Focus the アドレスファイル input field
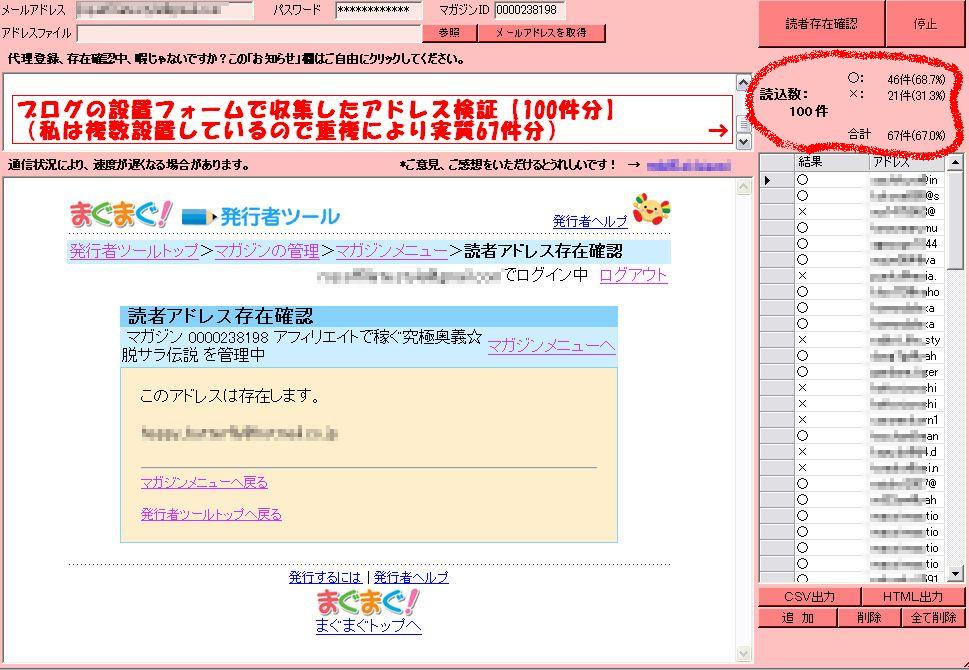The width and height of the screenshot is (969, 670). point(248,33)
